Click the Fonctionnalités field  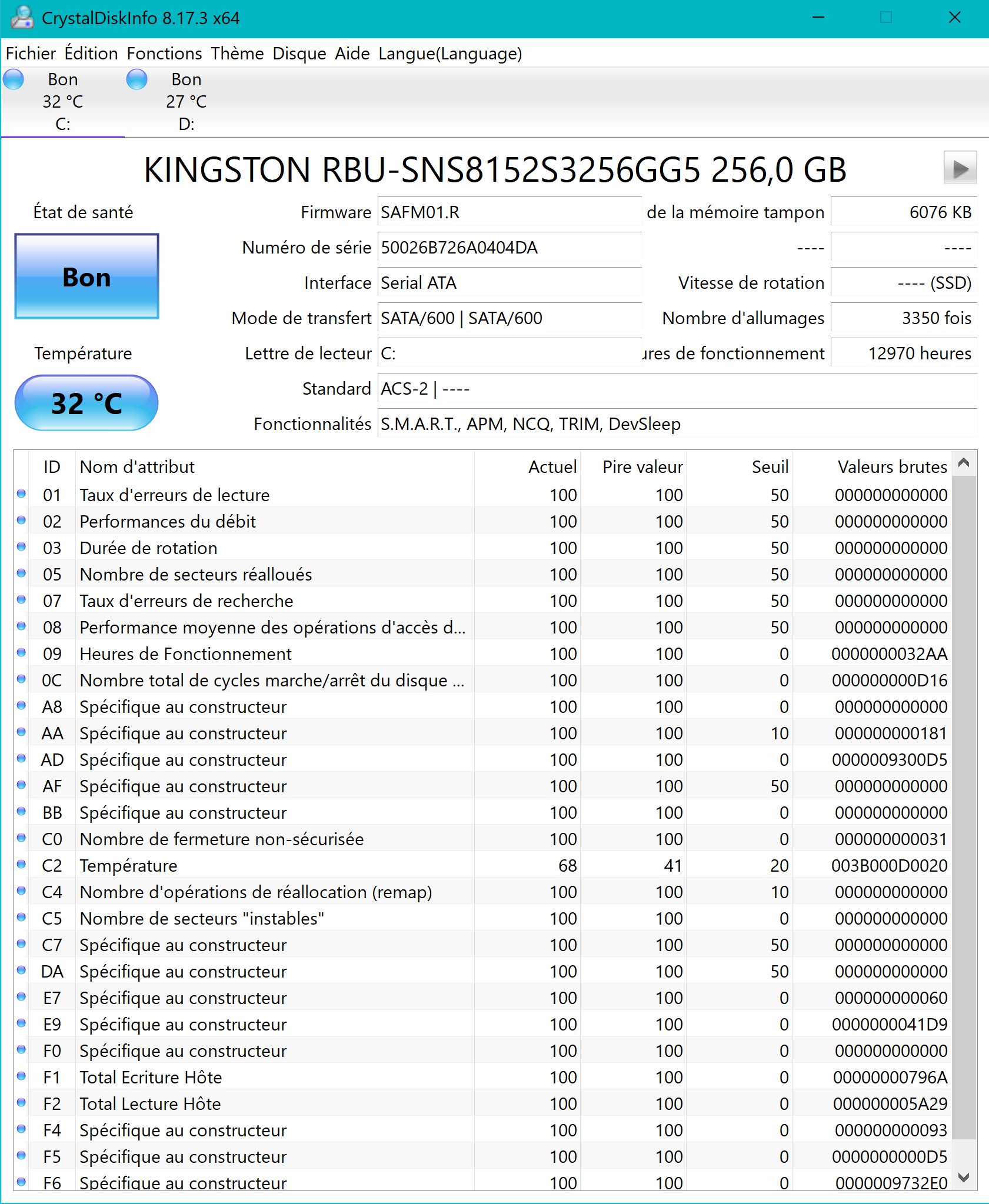677,423
